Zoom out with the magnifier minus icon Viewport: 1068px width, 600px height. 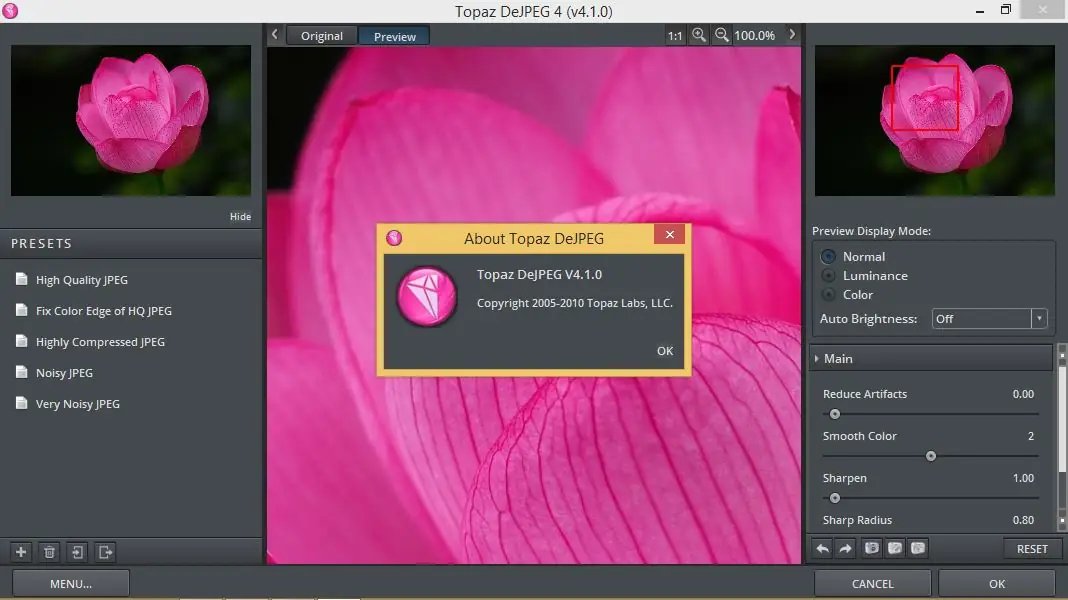[722, 35]
